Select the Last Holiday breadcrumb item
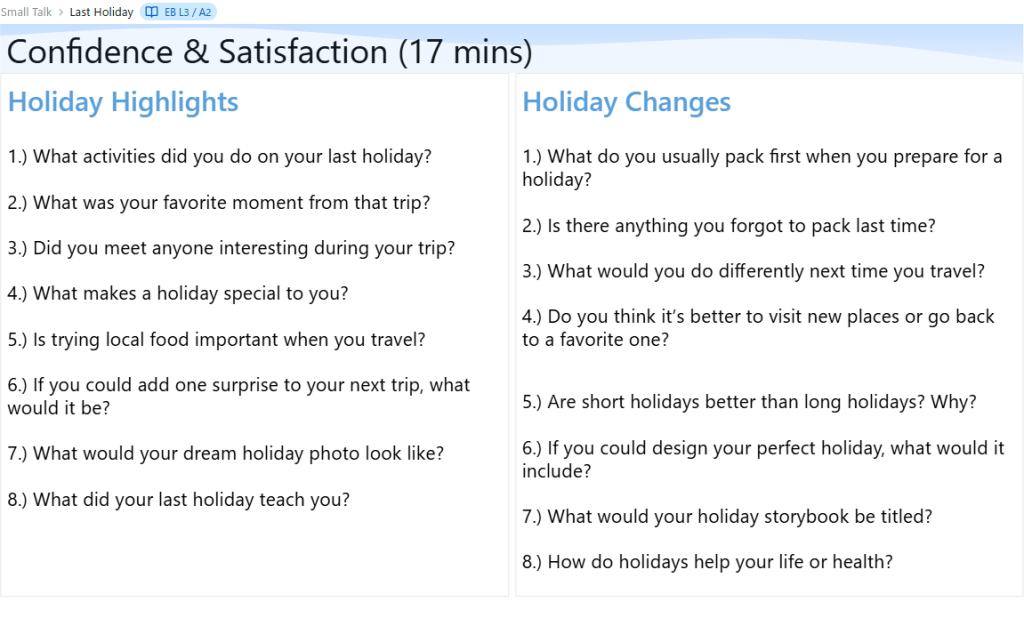This screenshot has height=642, width=1024. click(x=101, y=12)
